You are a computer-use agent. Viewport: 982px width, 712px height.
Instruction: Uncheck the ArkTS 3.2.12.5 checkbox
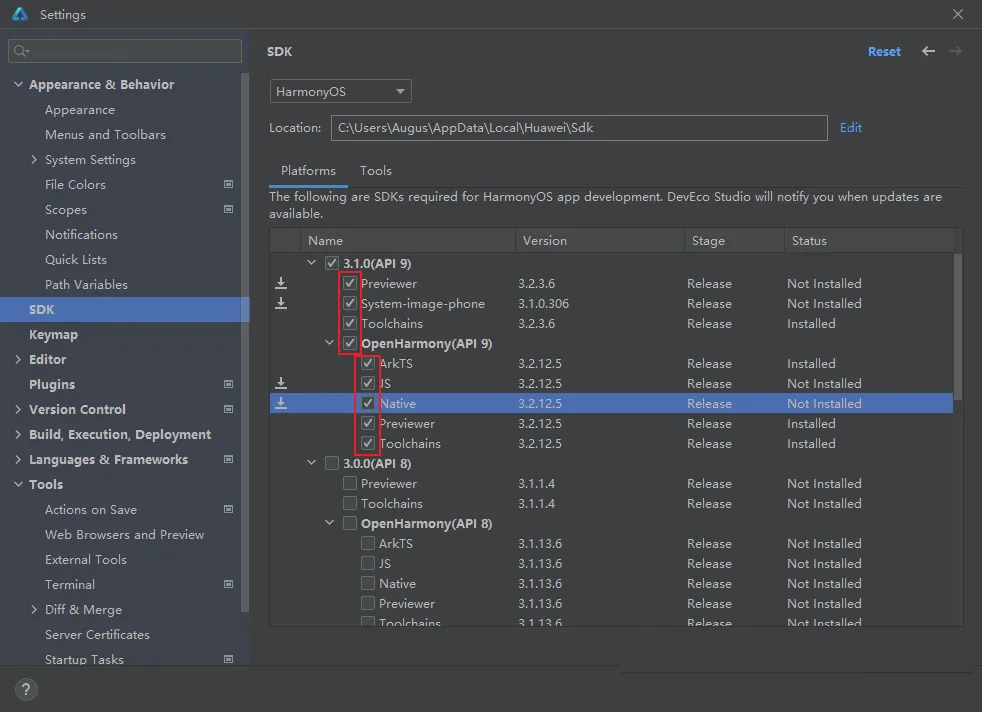[368, 363]
